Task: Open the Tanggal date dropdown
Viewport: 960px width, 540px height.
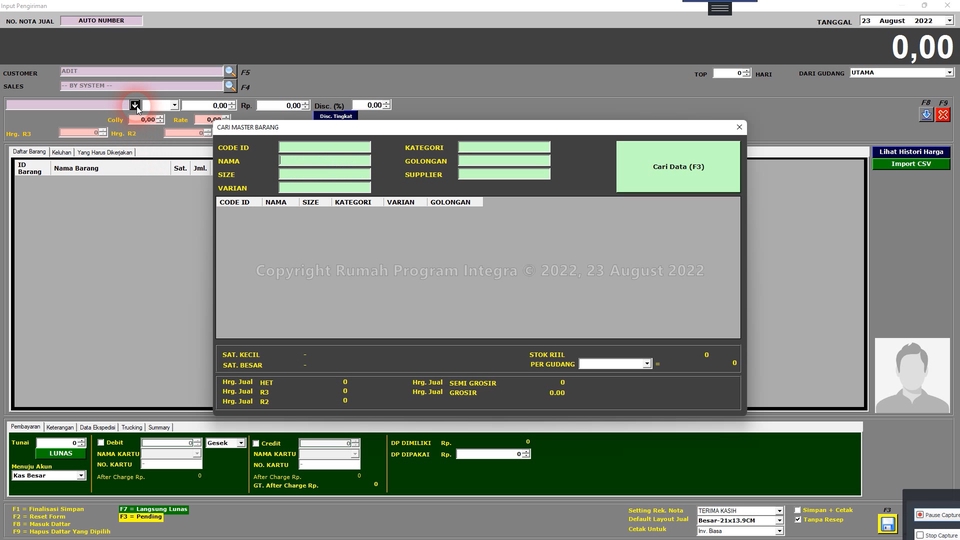Action: point(949,21)
